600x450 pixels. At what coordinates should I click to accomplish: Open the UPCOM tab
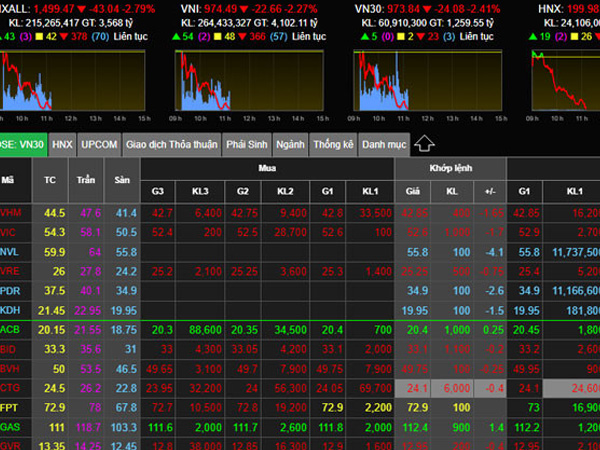coord(99,144)
